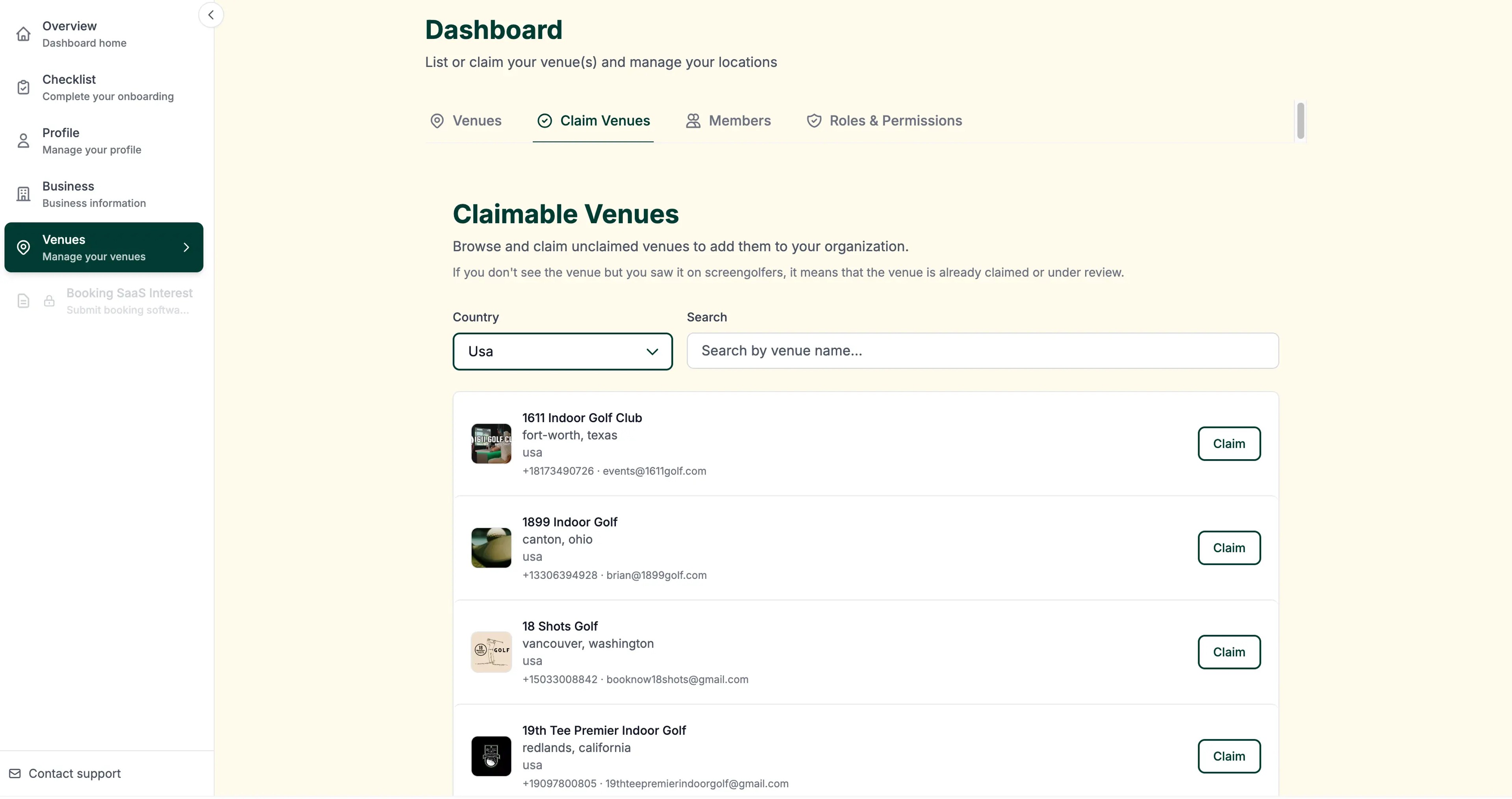Viewport: 1512px width, 799px height.
Task: Collapse the sidebar with the back arrow
Action: click(x=210, y=15)
